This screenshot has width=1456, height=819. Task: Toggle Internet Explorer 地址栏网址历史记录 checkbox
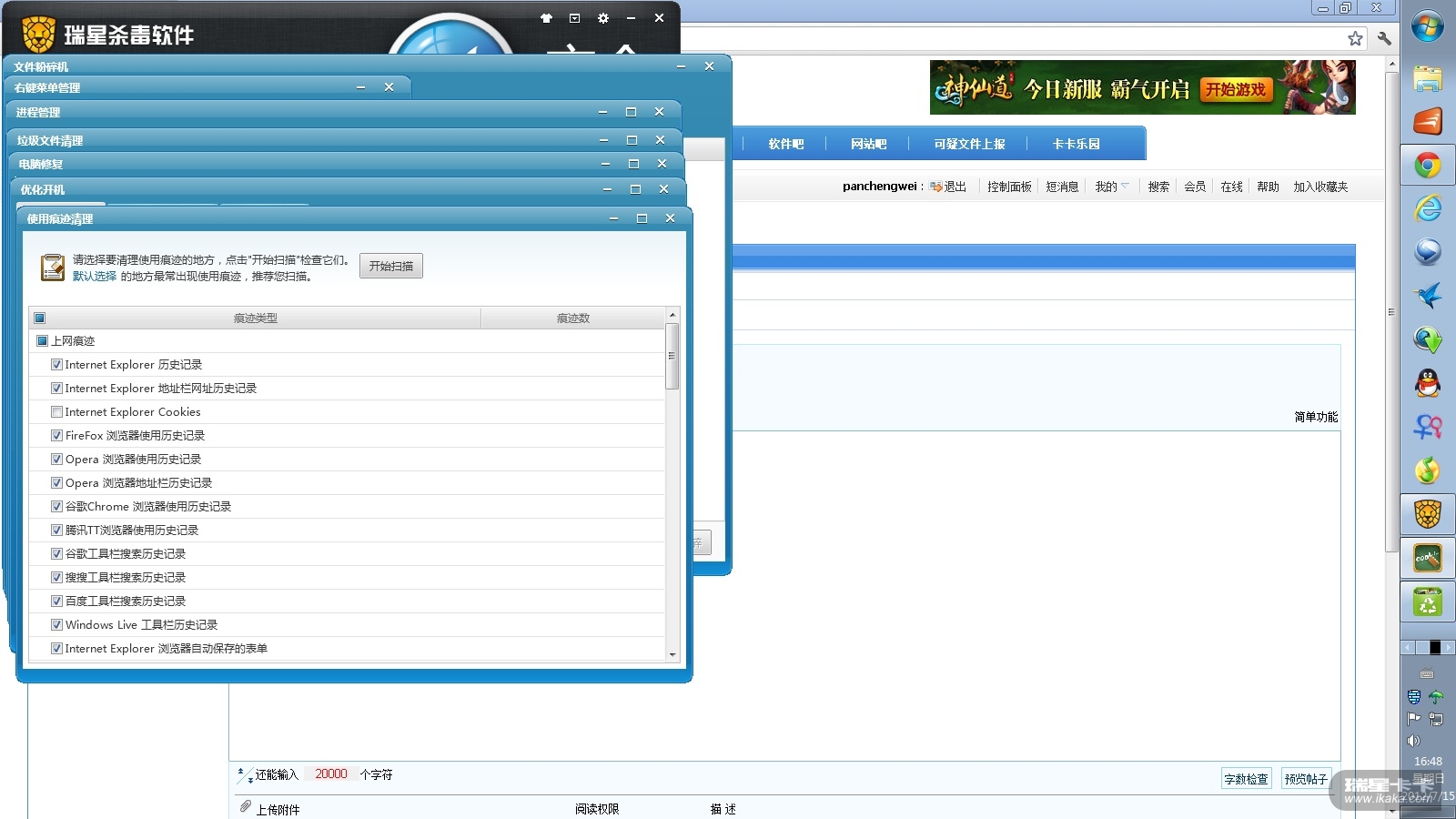pyautogui.click(x=56, y=389)
